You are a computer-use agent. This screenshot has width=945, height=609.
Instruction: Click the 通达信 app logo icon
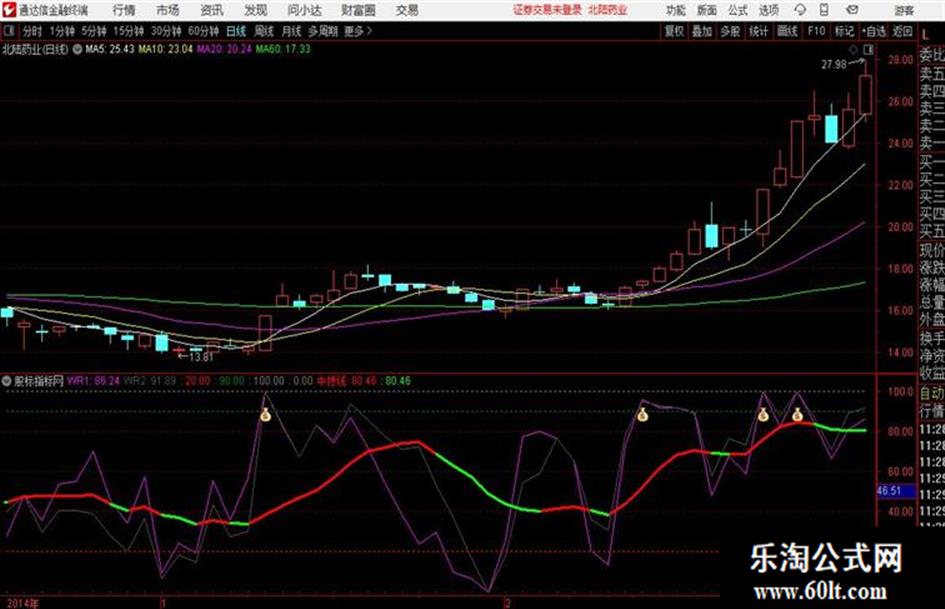pos(8,10)
